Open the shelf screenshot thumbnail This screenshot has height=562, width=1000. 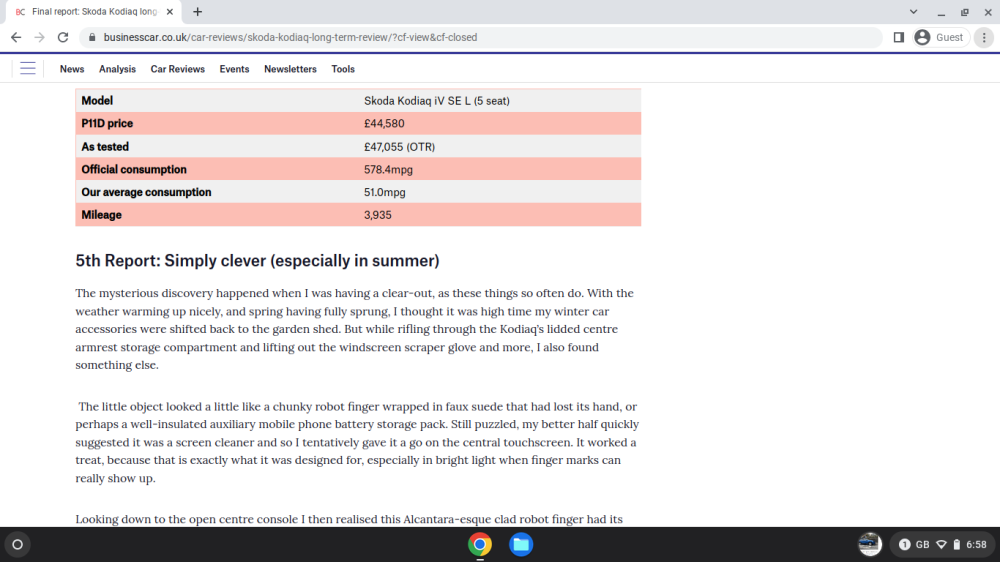(870, 545)
